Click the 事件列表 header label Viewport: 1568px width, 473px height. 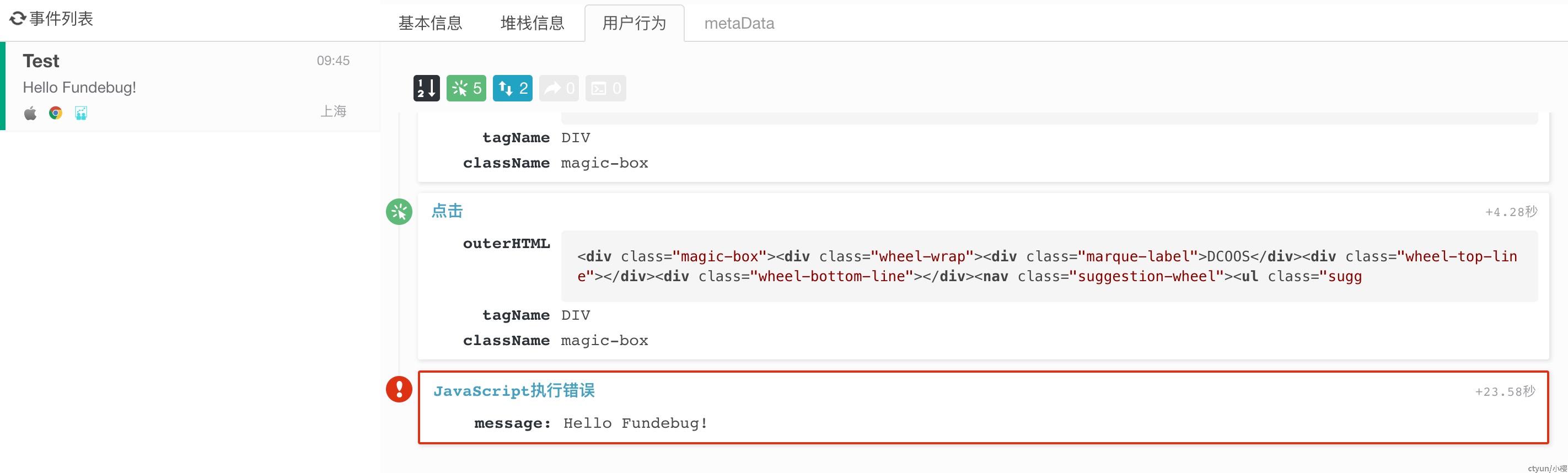pyautogui.click(x=62, y=19)
